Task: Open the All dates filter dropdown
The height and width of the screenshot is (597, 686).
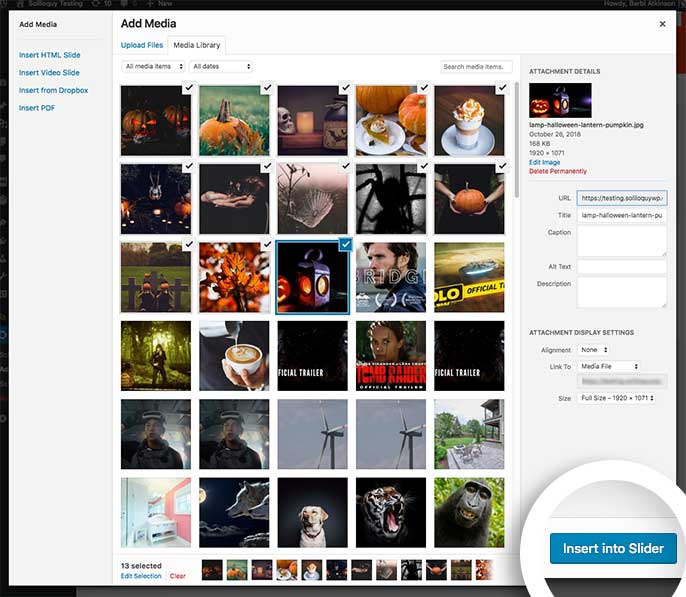Action: 221,66
